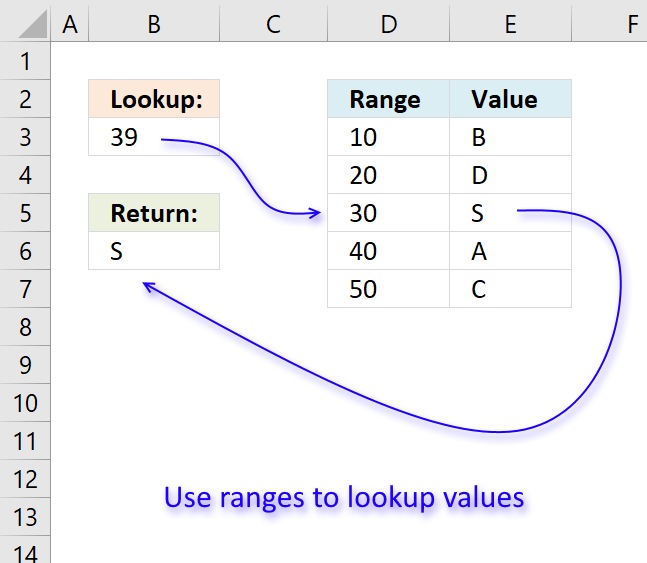
Task: Click the 'Use ranges to lookup values' text
Action: (344, 497)
